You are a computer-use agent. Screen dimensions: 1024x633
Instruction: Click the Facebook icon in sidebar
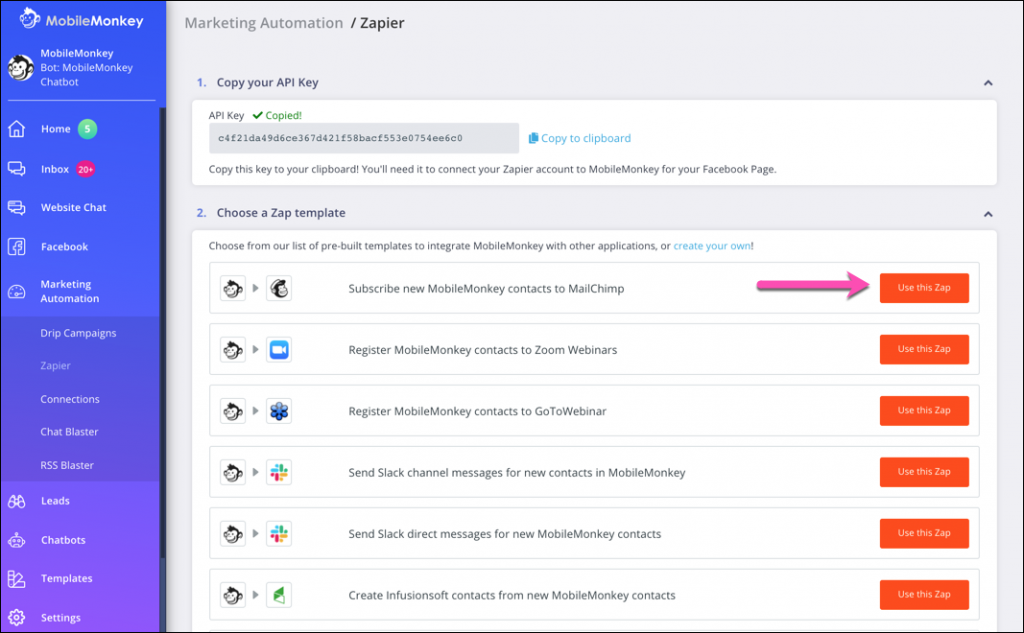point(16,246)
